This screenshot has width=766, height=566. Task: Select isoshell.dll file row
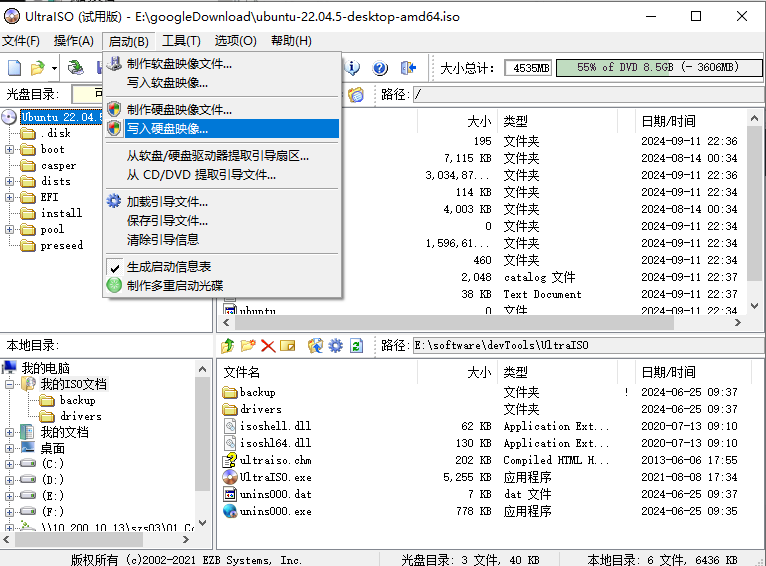276,426
